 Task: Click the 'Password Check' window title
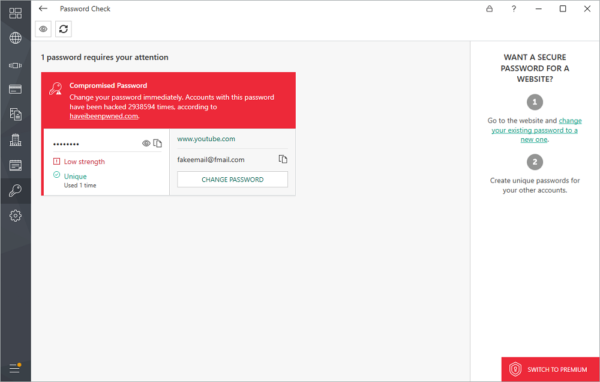[85, 8]
